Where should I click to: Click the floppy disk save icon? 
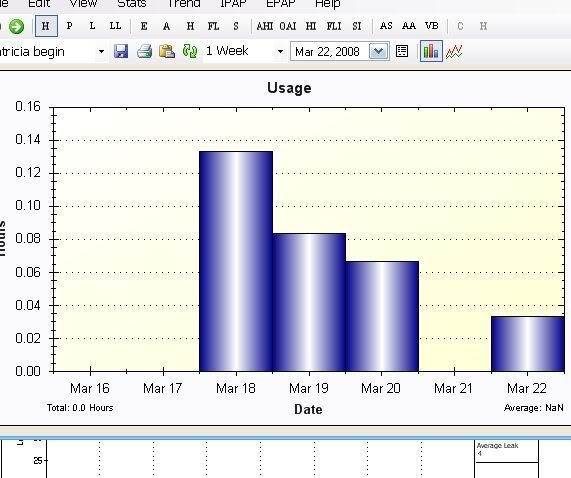[121, 51]
